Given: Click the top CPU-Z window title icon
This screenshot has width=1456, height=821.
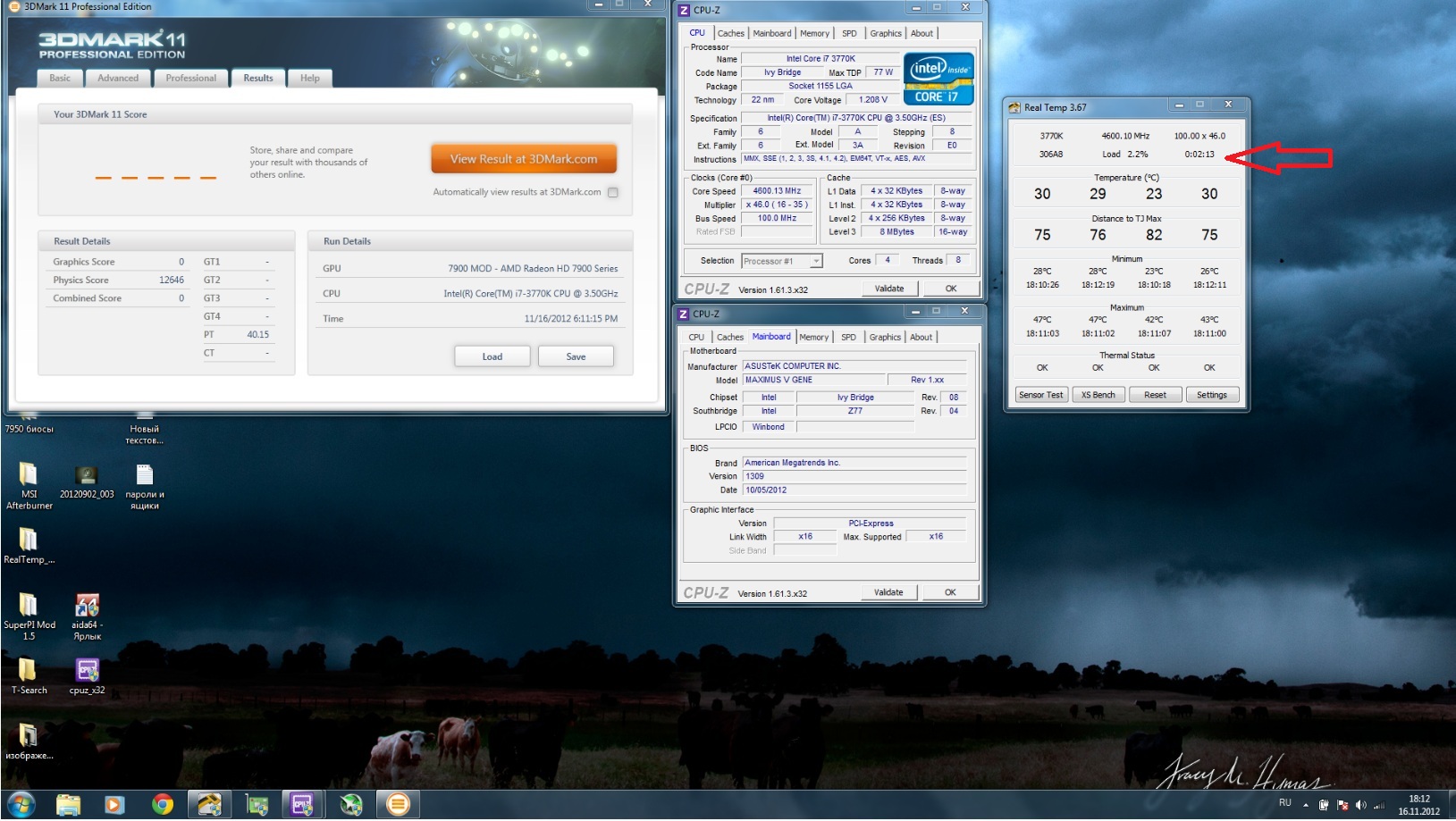Looking at the screenshot, I should point(684,10).
